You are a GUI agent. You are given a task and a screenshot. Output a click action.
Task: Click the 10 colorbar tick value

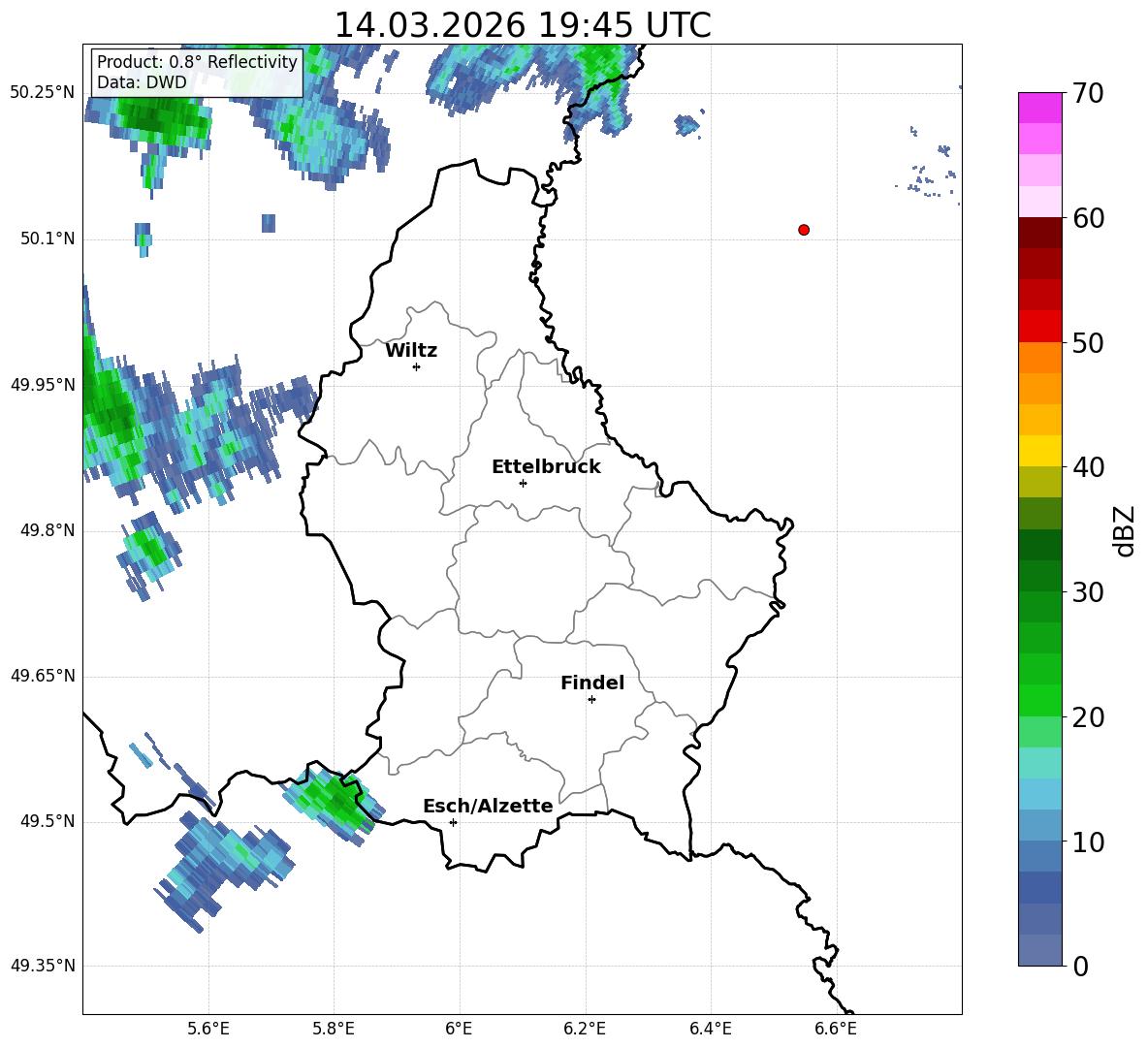click(x=1088, y=842)
